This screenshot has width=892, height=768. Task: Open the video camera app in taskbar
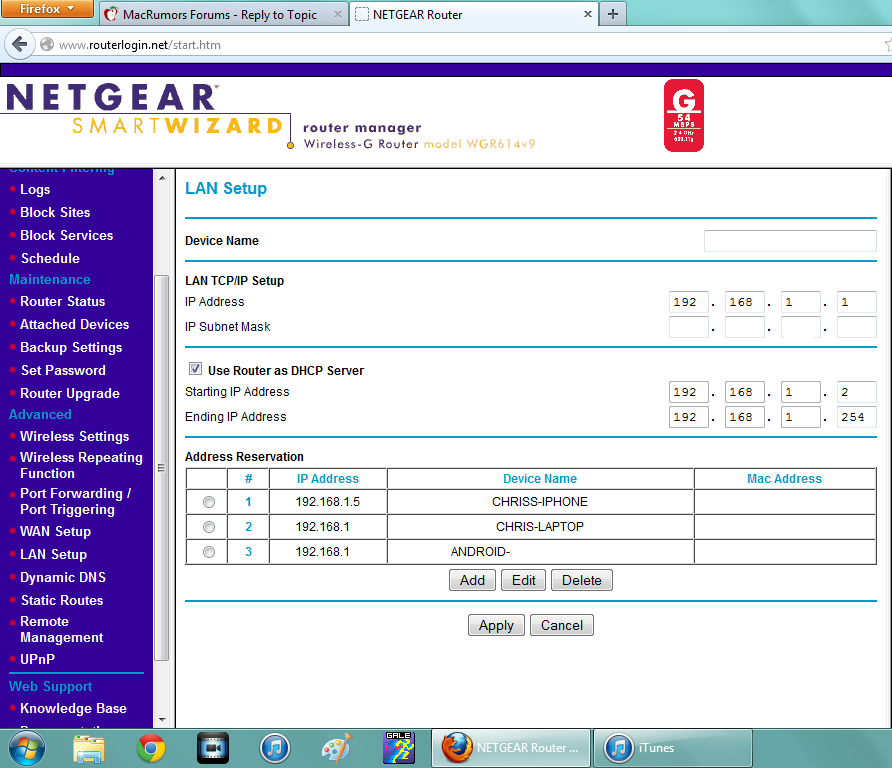213,749
